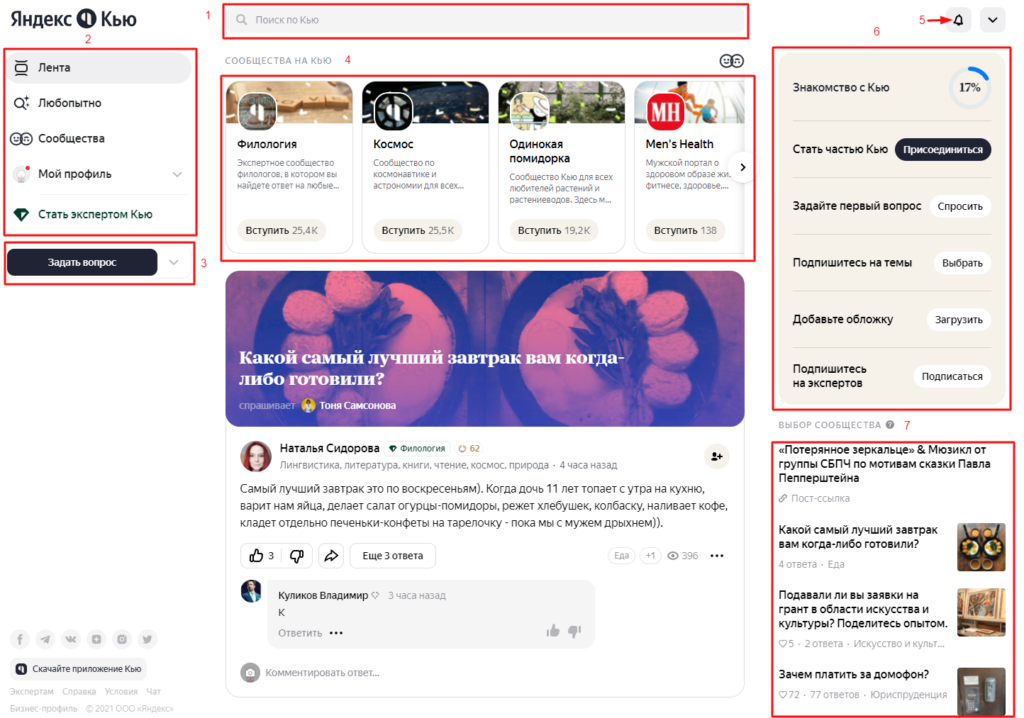Open Facebook social icon in footer
This screenshot has height=718, width=1024.
click(x=20, y=640)
